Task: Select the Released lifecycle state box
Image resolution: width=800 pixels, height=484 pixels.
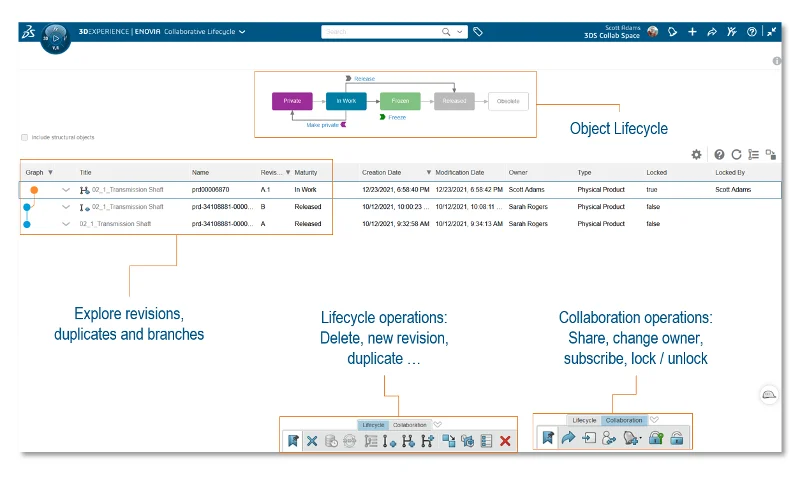Action: click(x=454, y=101)
